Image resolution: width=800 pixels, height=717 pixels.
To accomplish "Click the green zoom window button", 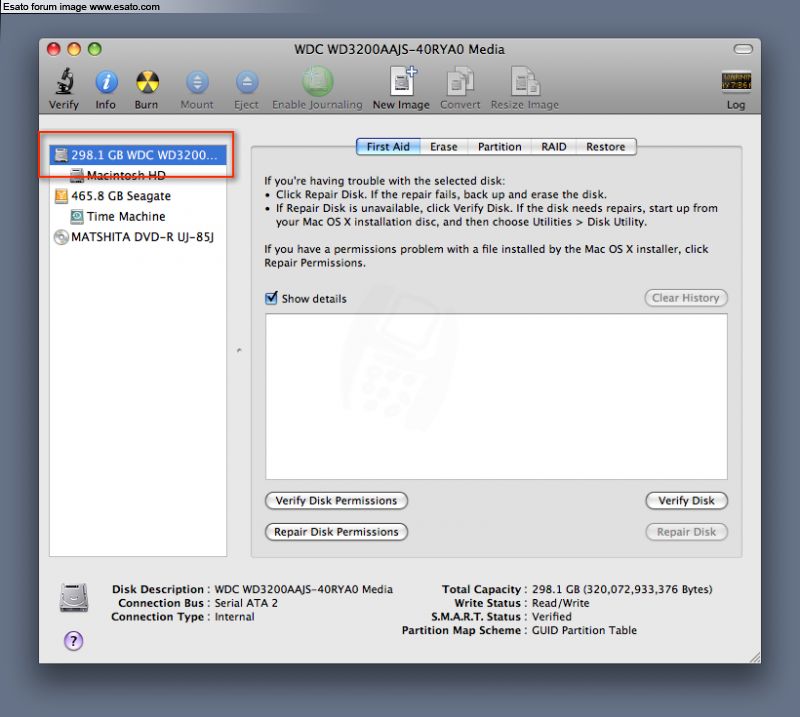I will click(95, 49).
